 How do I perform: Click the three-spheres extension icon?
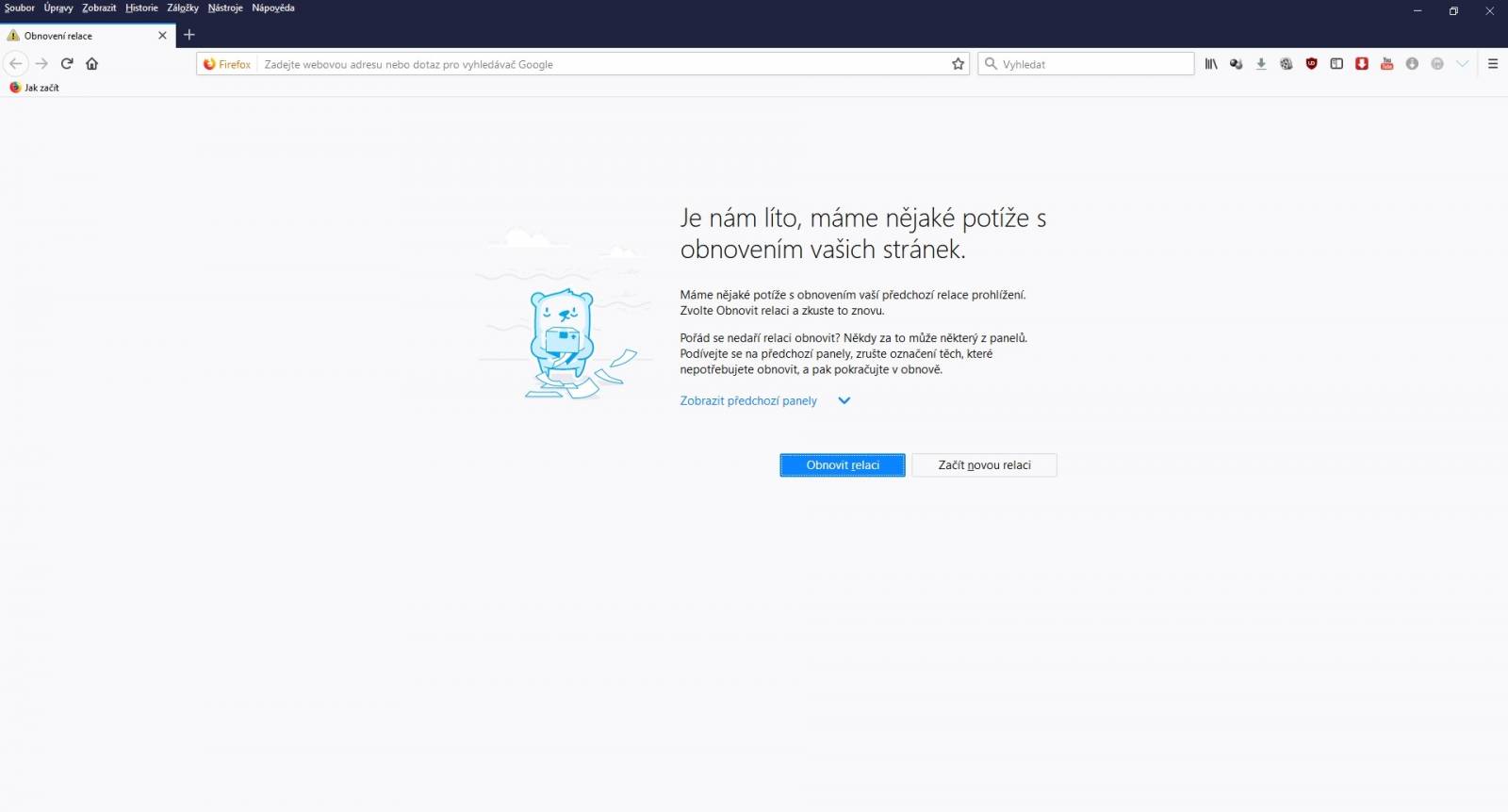[x=1236, y=64]
